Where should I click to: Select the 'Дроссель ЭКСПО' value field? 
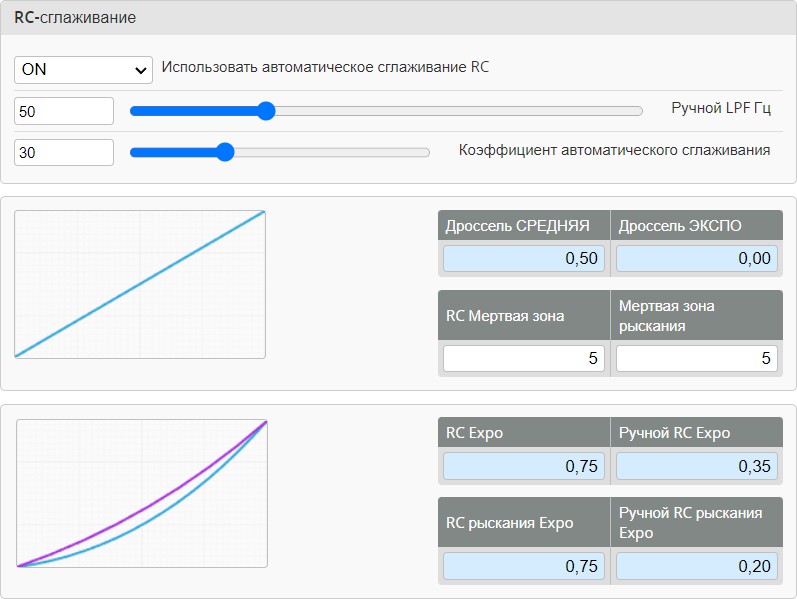pyautogui.click(x=697, y=259)
